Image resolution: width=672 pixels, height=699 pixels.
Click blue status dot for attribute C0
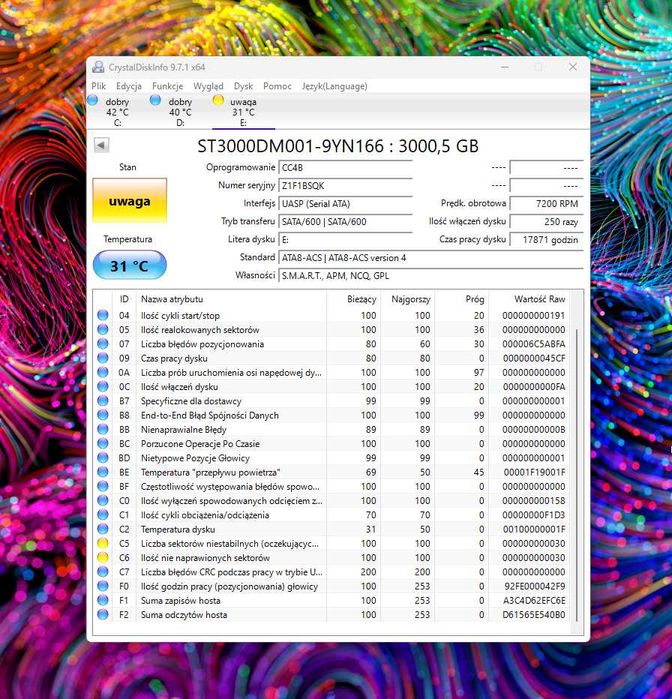tap(103, 501)
